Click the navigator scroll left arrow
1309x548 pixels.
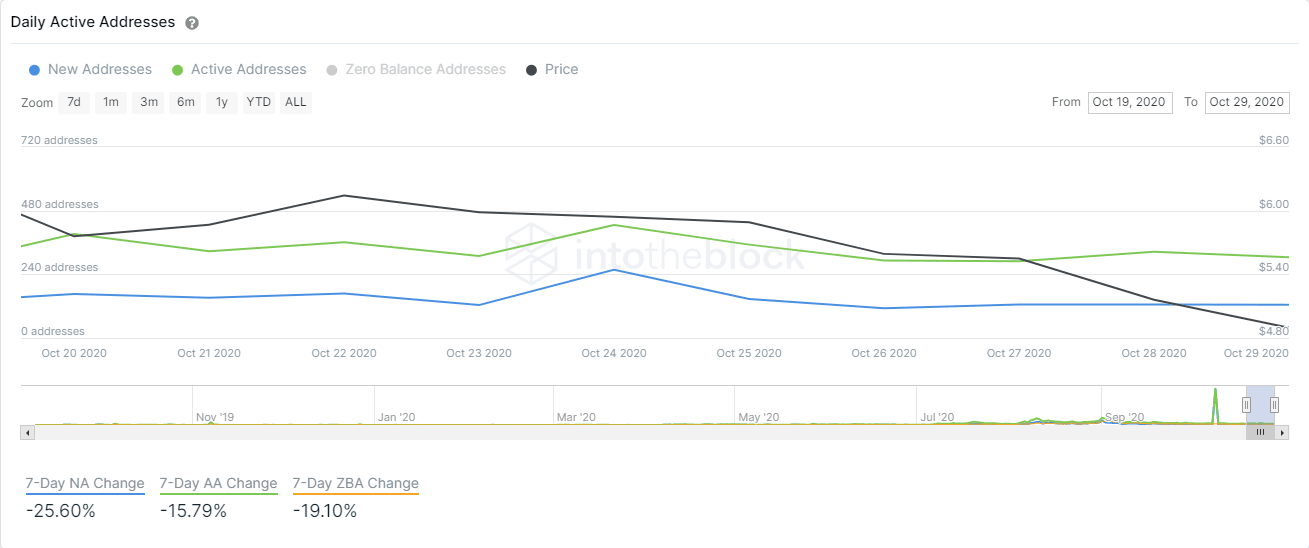pyautogui.click(x=28, y=433)
